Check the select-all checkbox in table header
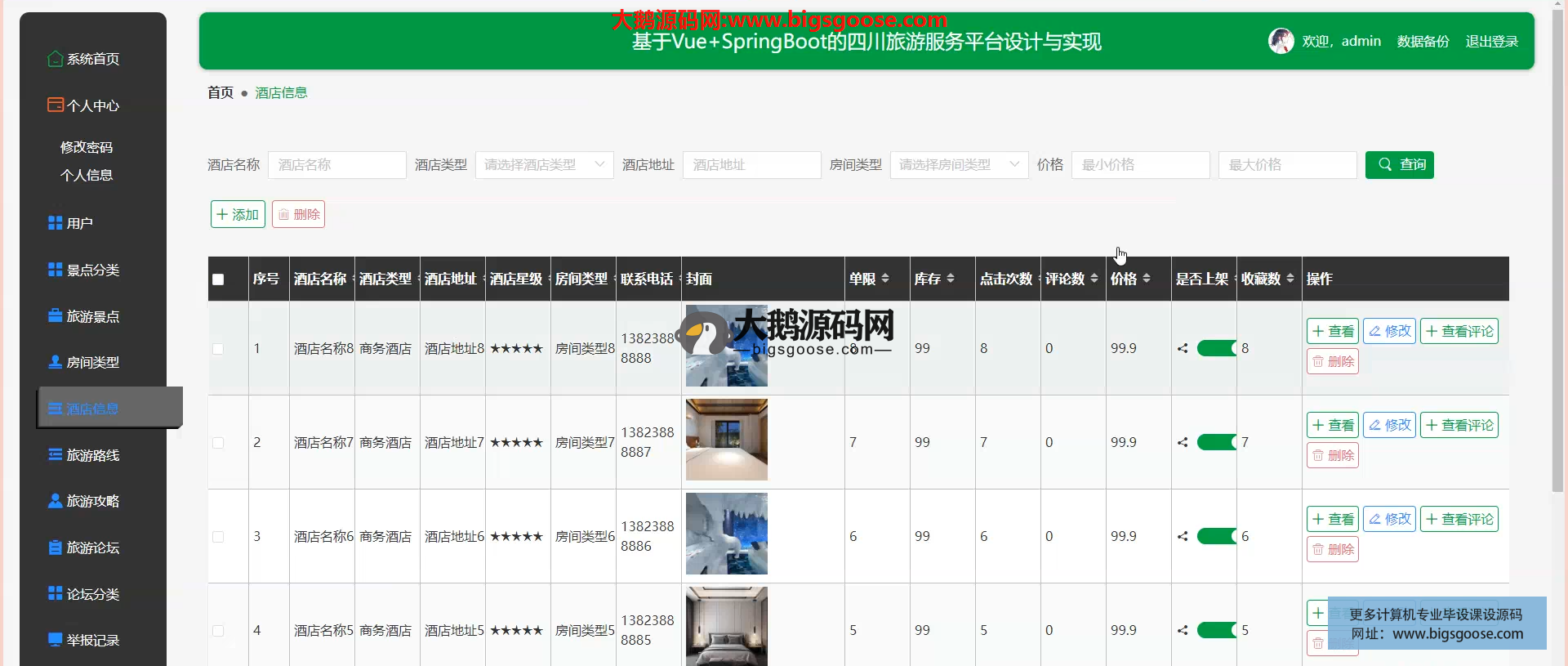 point(218,279)
